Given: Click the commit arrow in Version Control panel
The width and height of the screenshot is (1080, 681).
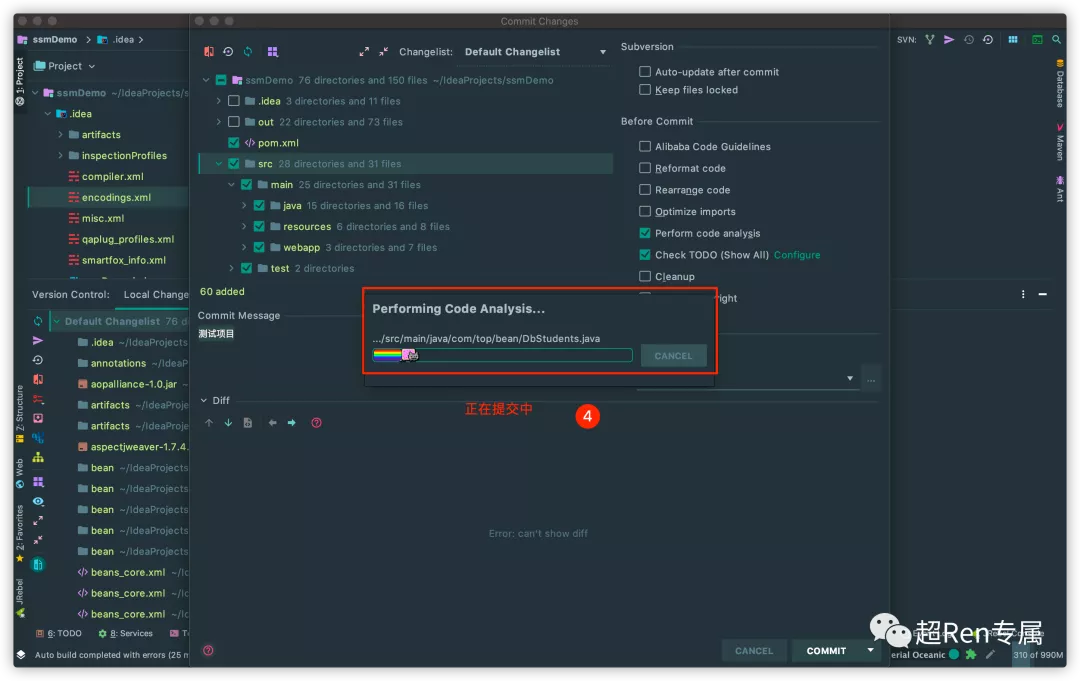Looking at the screenshot, I should click(x=38, y=340).
